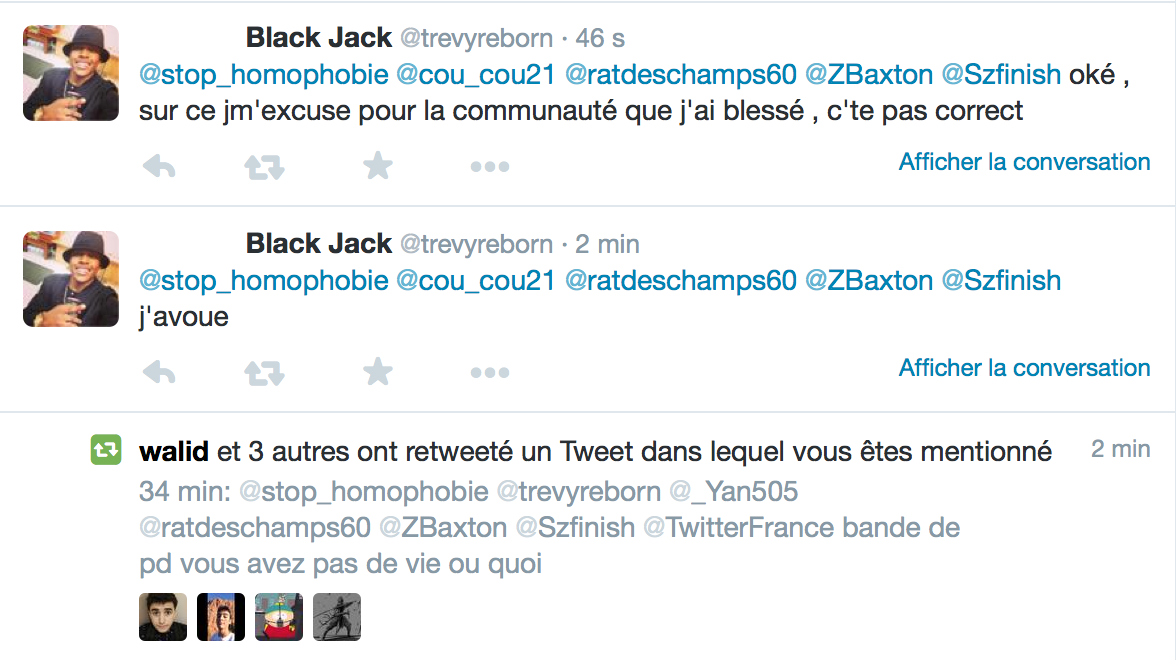Retweet the 46 s Black Jack tweet
The height and width of the screenshot is (660, 1176).
[x=264, y=166]
